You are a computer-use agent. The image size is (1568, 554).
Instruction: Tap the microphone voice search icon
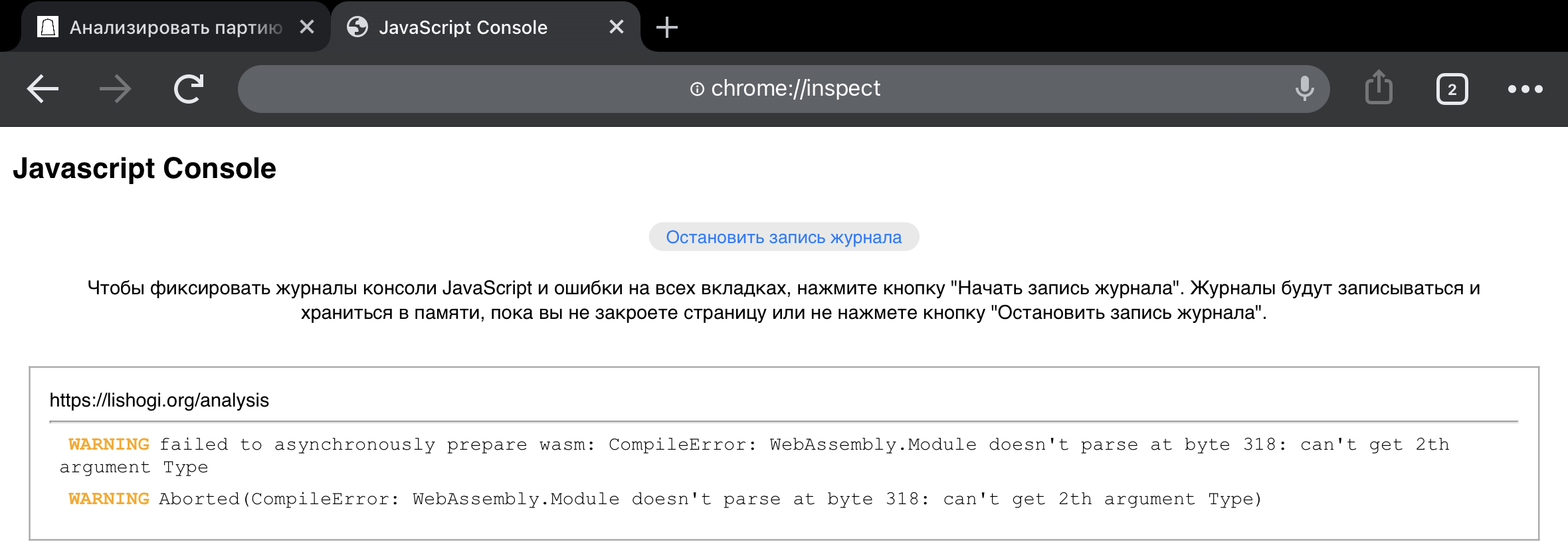[1304, 88]
